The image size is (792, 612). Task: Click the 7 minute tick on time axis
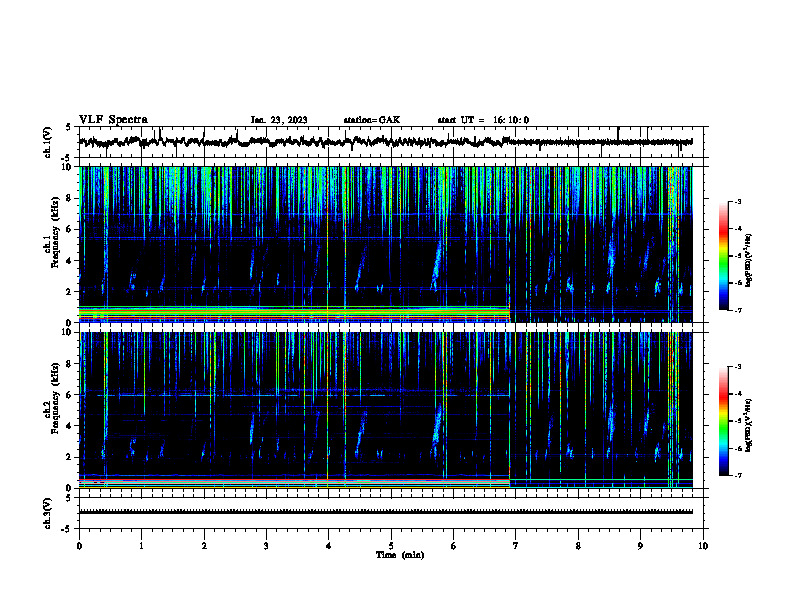coord(516,546)
